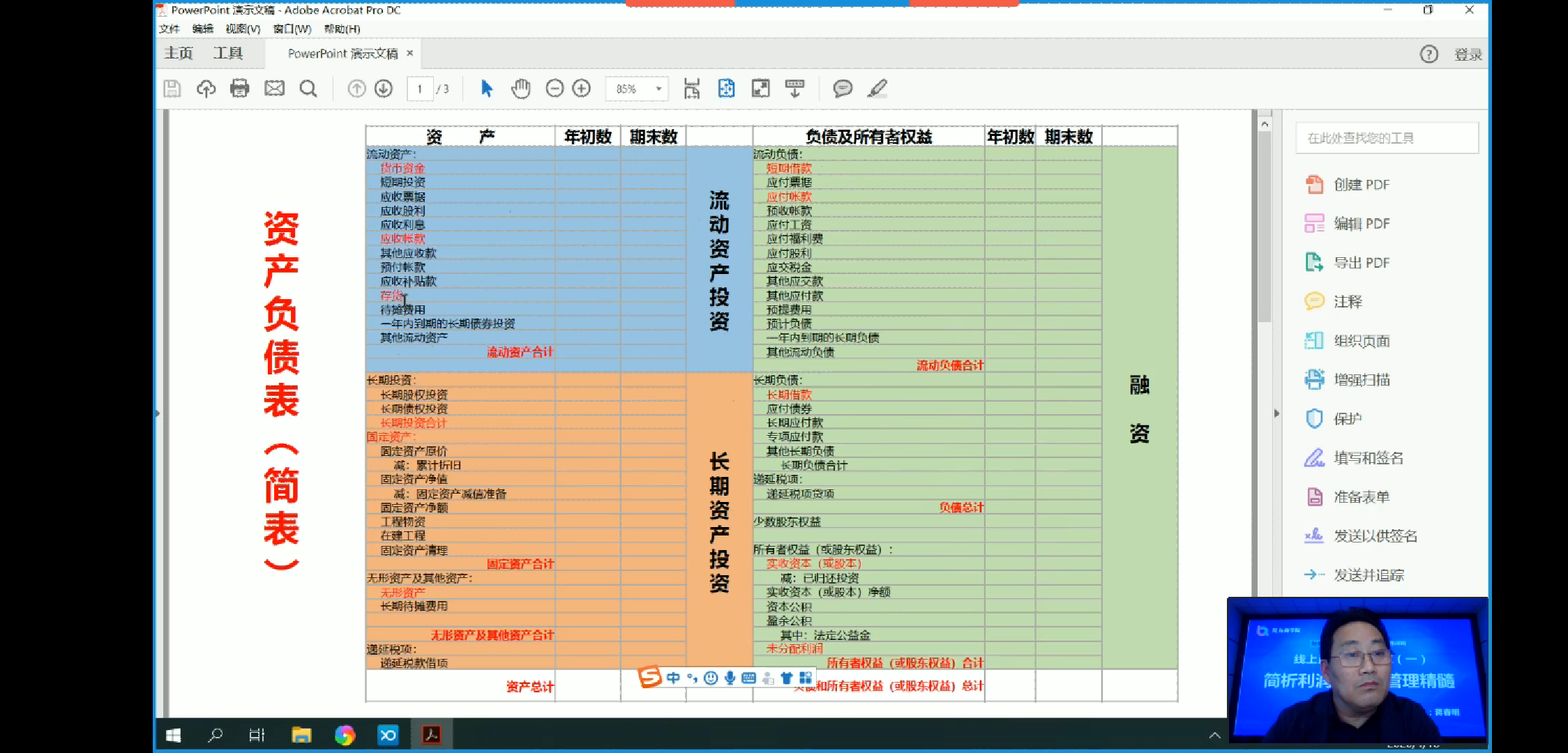Click the cloud upload icon

pos(206,89)
